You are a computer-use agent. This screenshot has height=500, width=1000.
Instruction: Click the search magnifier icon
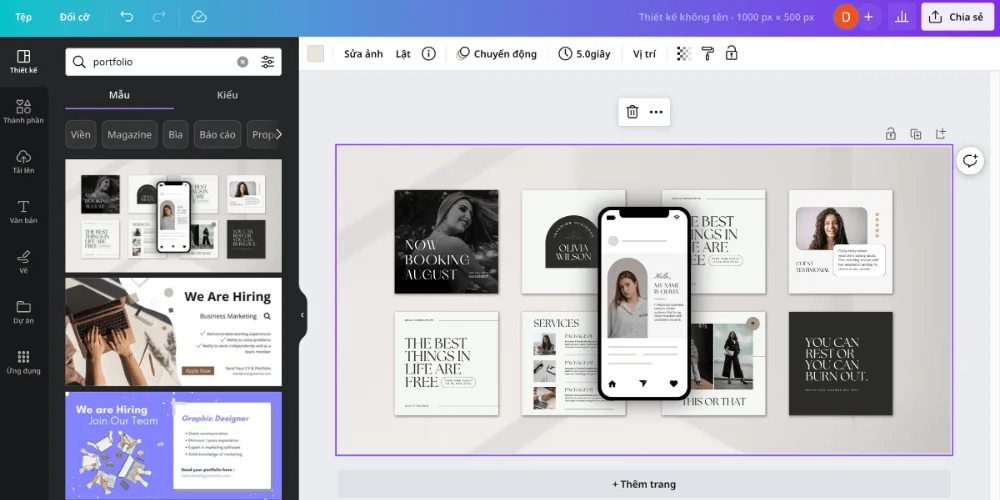(x=79, y=62)
